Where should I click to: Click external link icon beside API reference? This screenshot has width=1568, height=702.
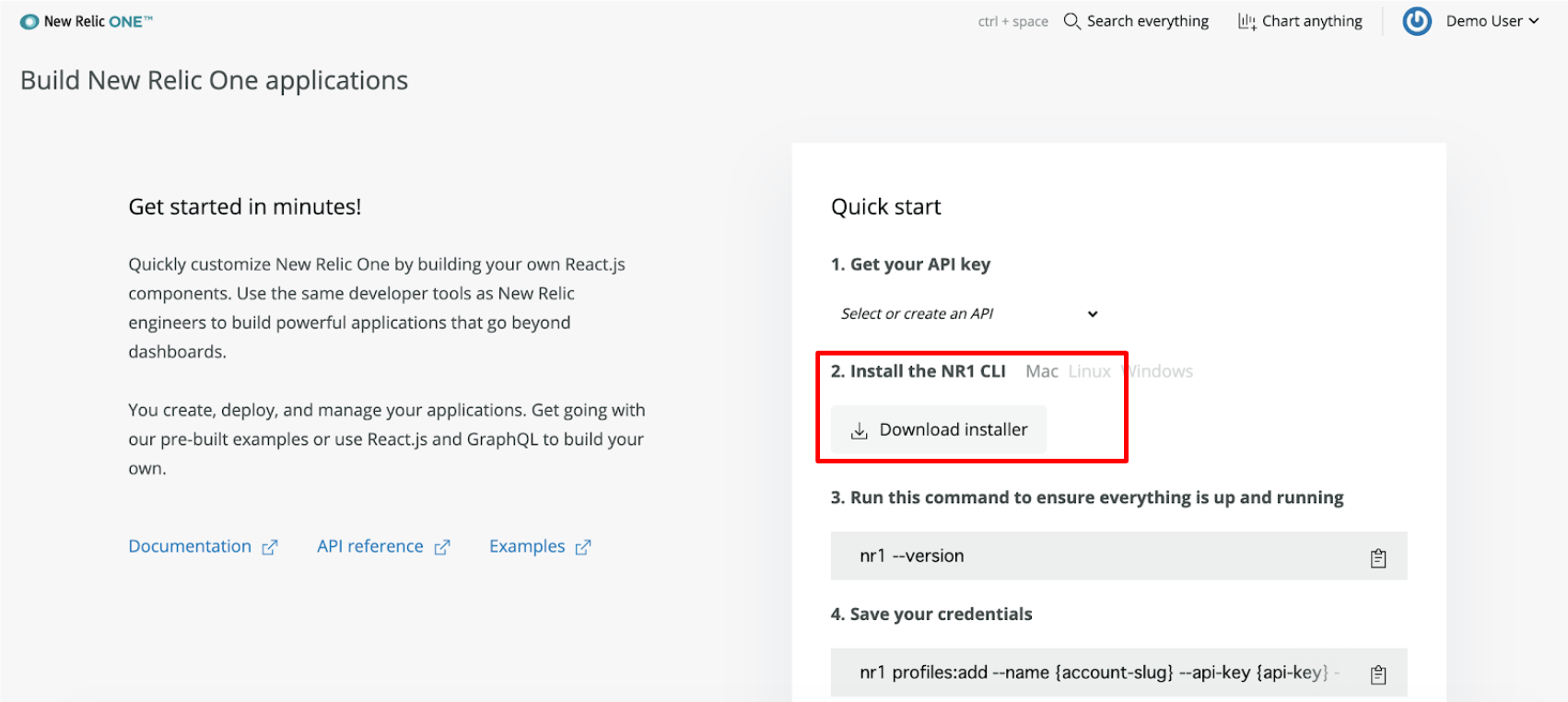click(442, 547)
